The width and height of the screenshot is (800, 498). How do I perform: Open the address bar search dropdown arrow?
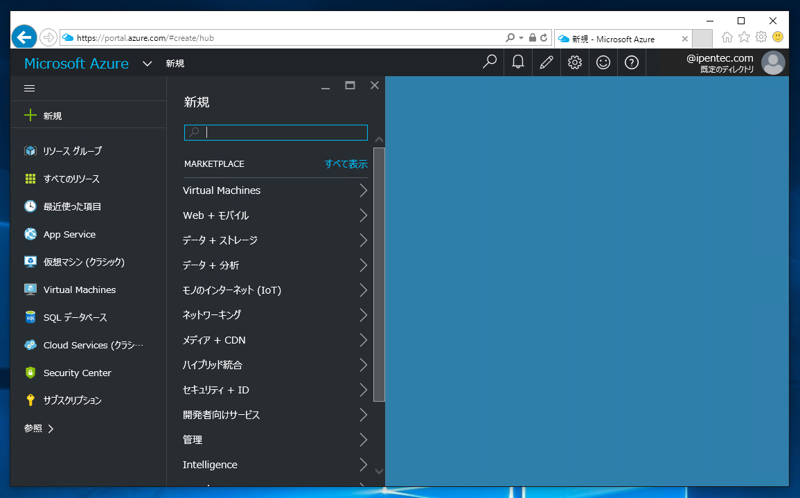pyautogui.click(x=521, y=38)
